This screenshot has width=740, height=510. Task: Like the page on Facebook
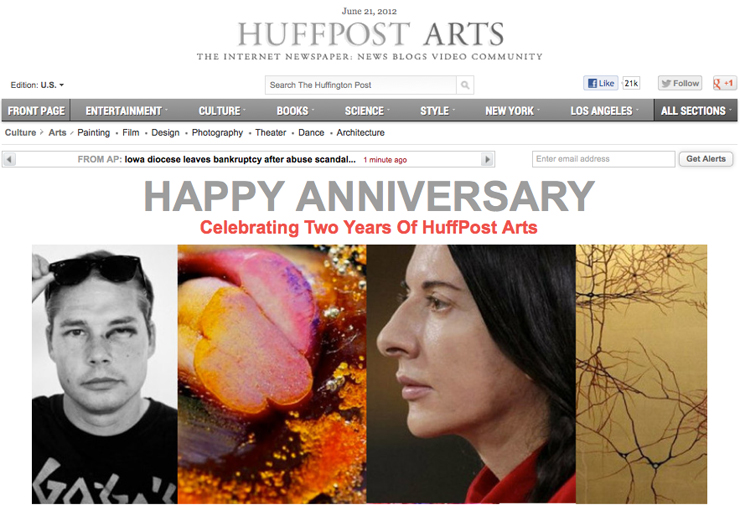pos(601,84)
